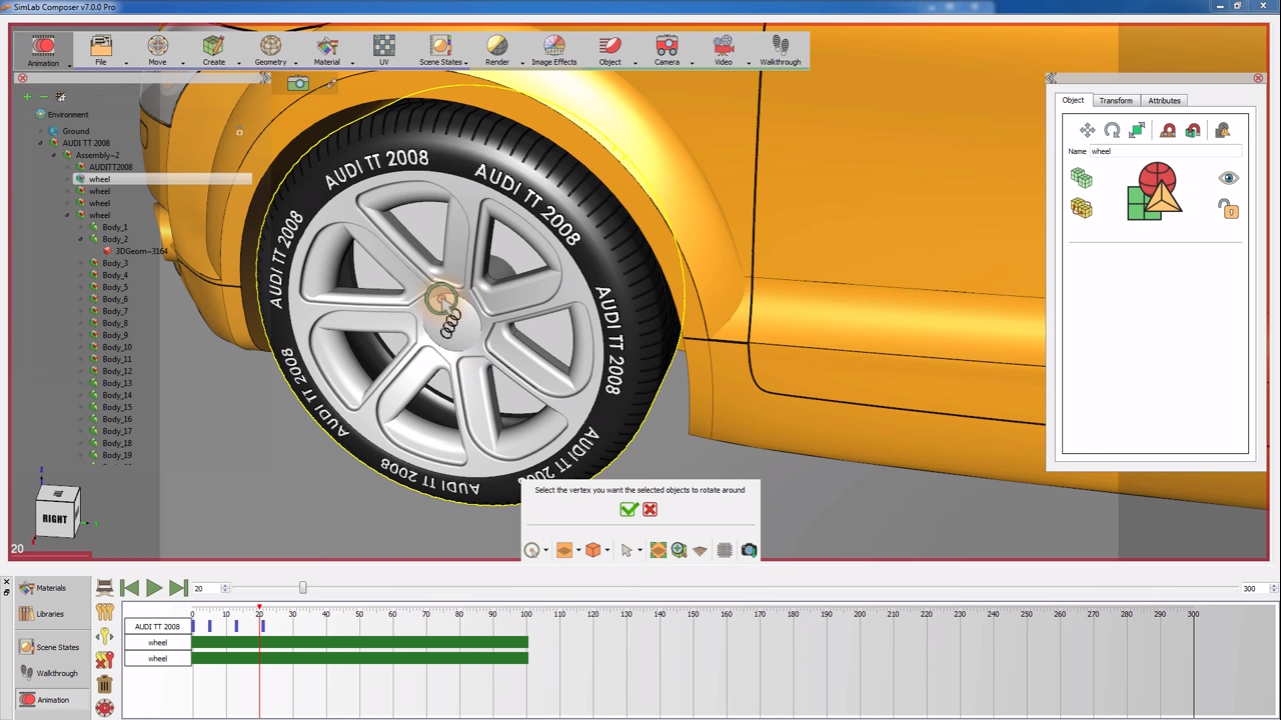The height and width of the screenshot is (720, 1281).
Task: Open the Geometry tool
Action: point(270,50)
